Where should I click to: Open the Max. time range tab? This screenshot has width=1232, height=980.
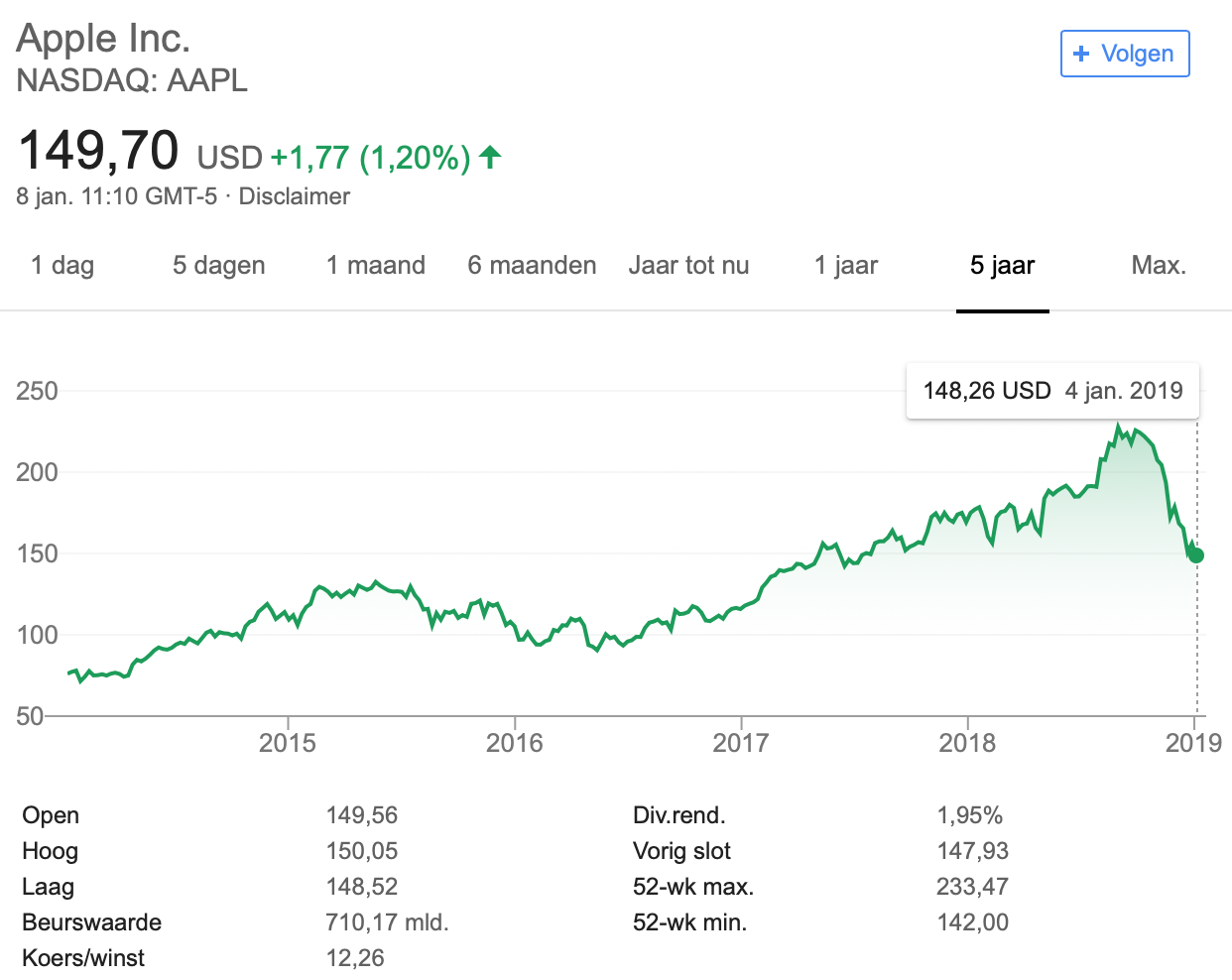pyautogui.click(x=1160, y=265)
